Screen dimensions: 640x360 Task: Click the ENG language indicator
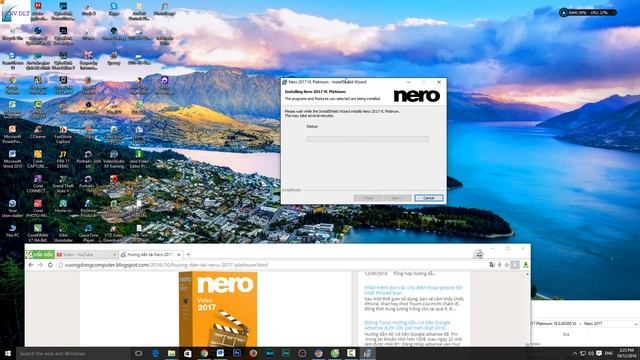tap(609, 353)
